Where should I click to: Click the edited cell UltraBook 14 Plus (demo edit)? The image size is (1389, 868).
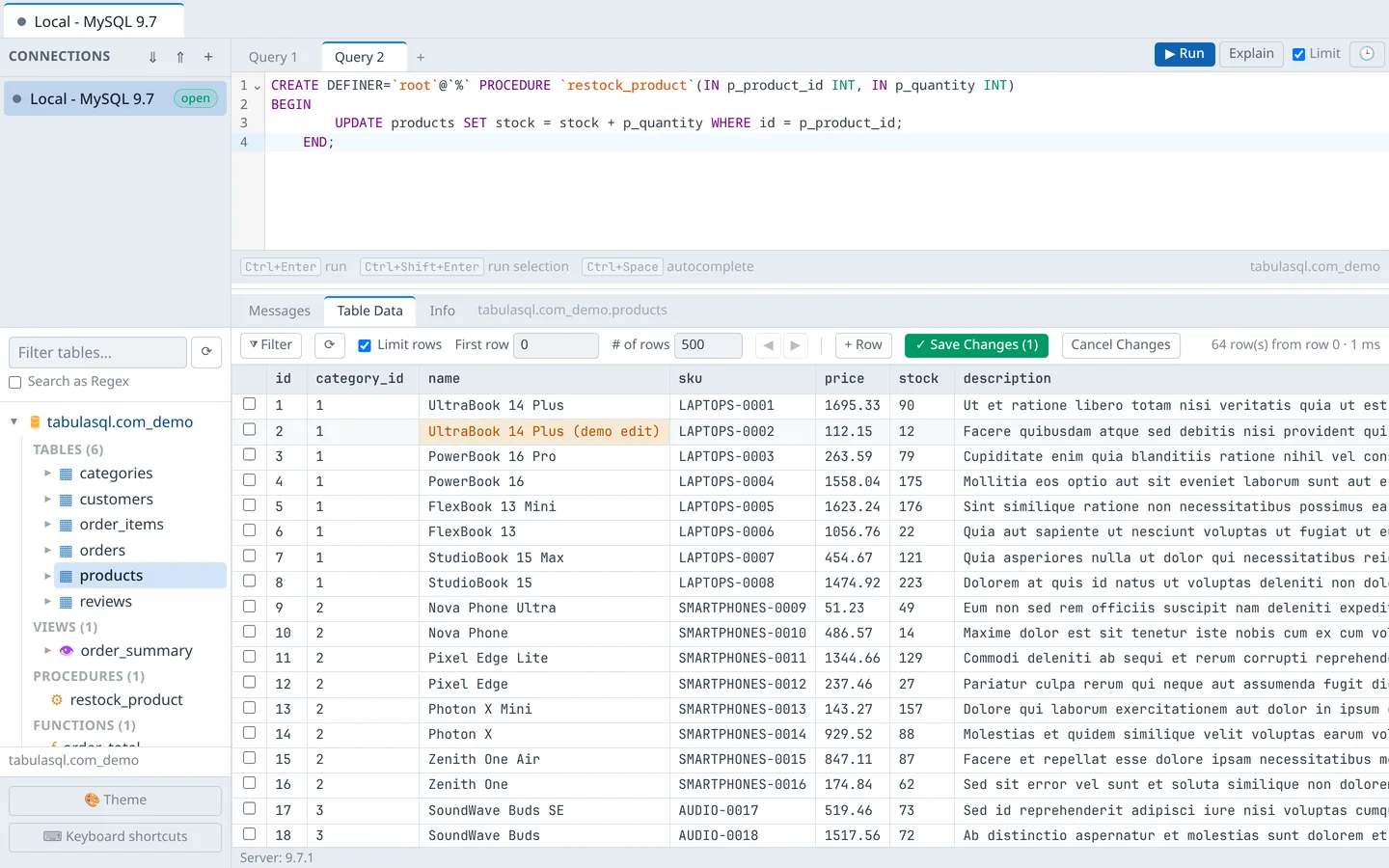544,431
